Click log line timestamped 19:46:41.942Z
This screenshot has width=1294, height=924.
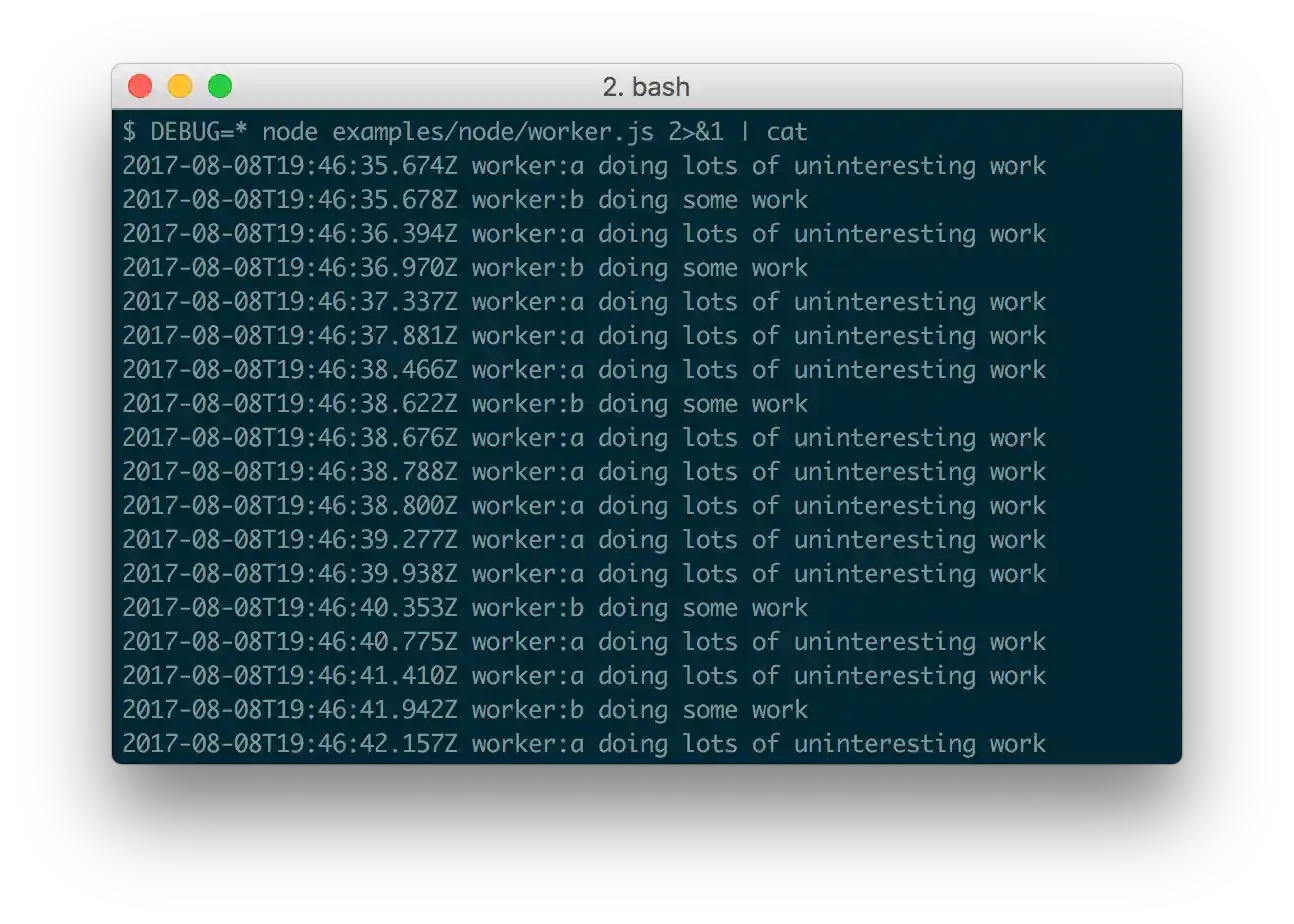click(x=465, y=710)
